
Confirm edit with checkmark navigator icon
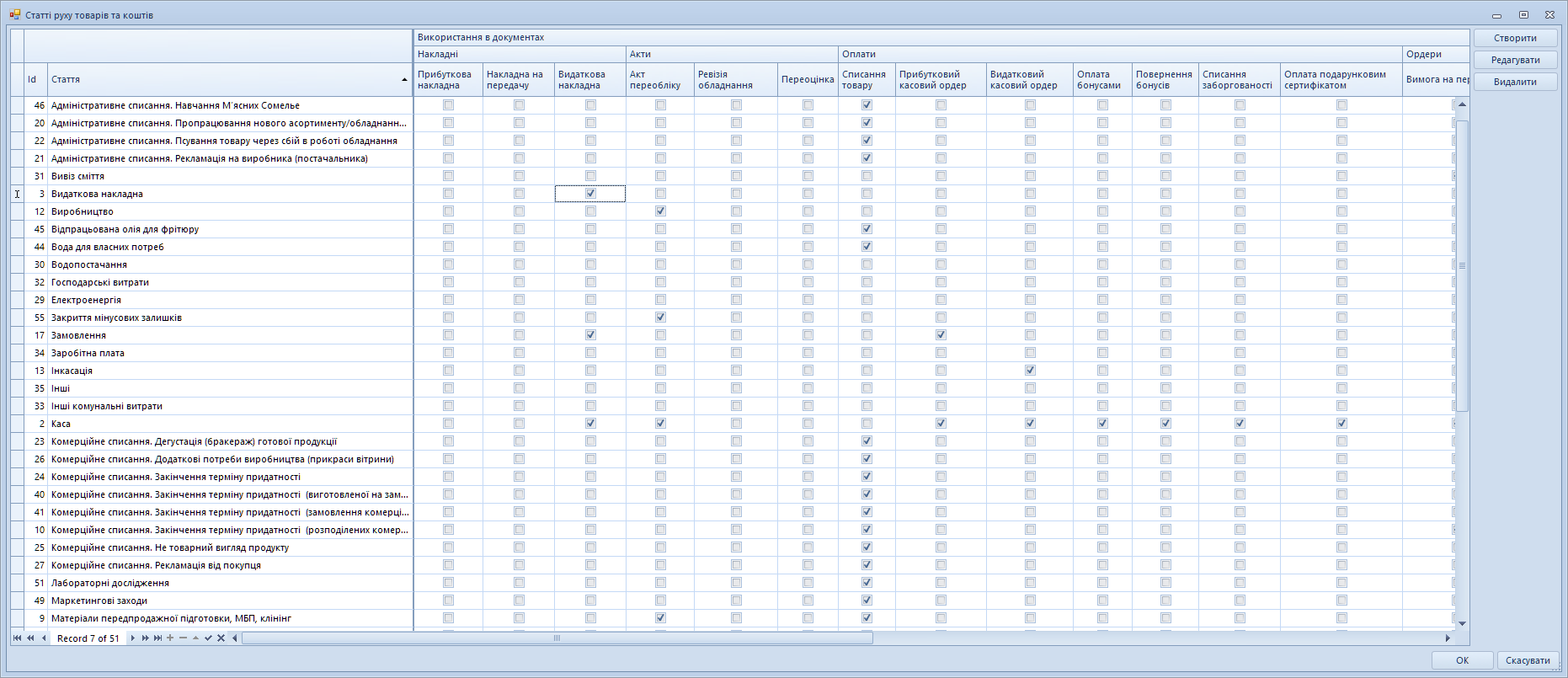(208, 638)
